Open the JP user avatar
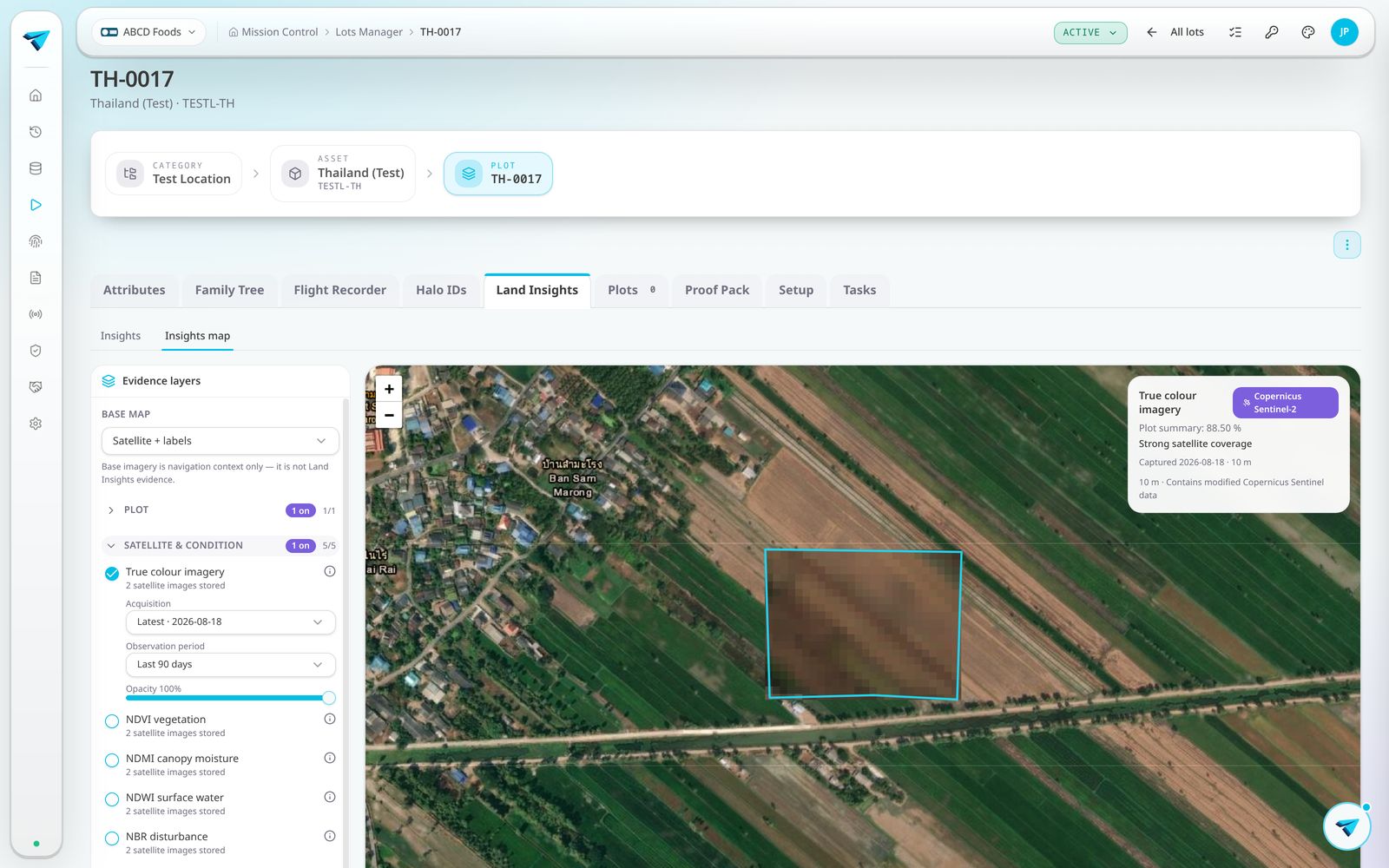Viewport: 1389px width, 868px height. click(x=1344, y=32)
